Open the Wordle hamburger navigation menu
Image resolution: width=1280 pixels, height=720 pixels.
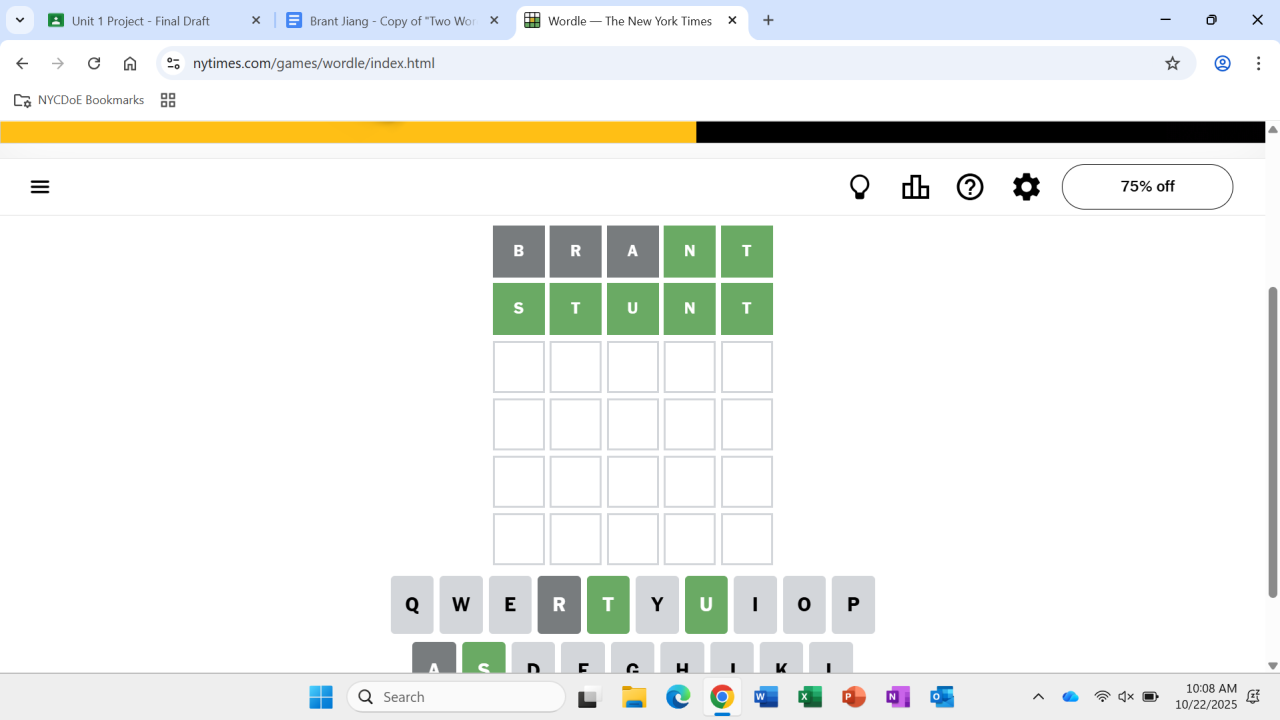pos(40,187)
